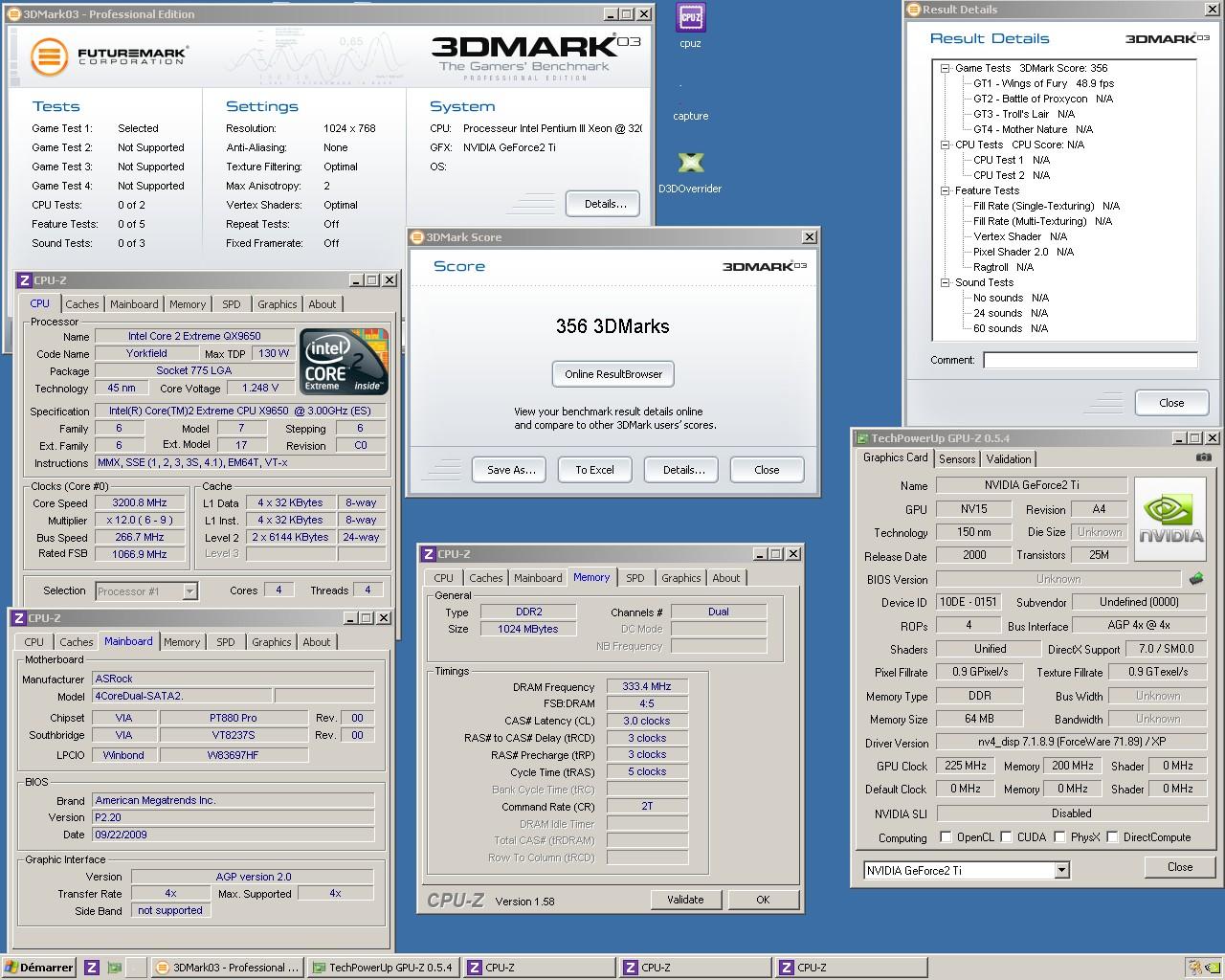Select Ragtroll result row
This screenshot has height=980, width=1225.
click(x=1003, y=267)
